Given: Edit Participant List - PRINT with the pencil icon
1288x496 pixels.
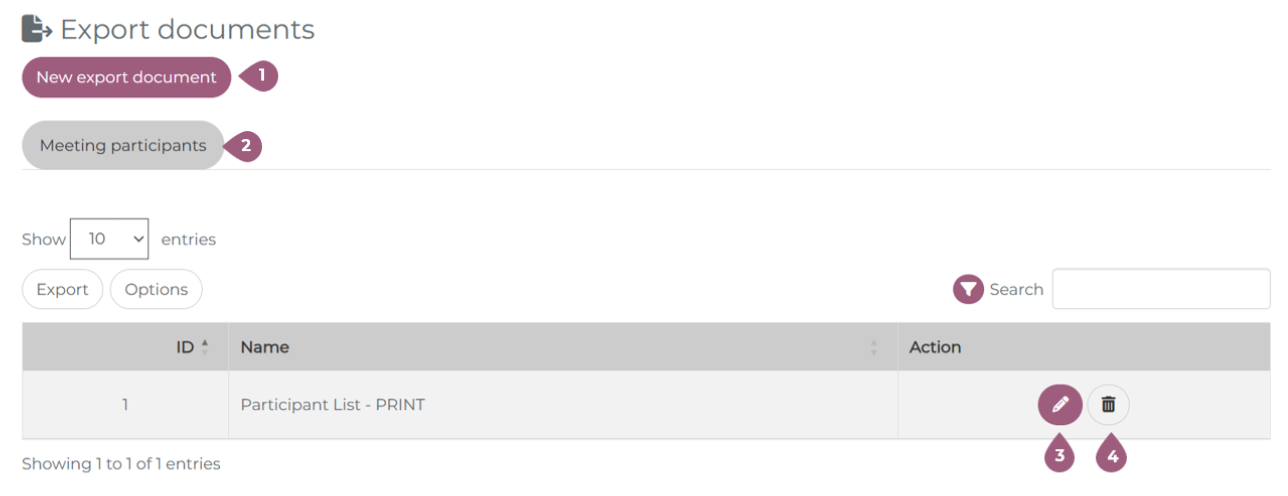Looking at the screenshot, I should (1060, 405).
